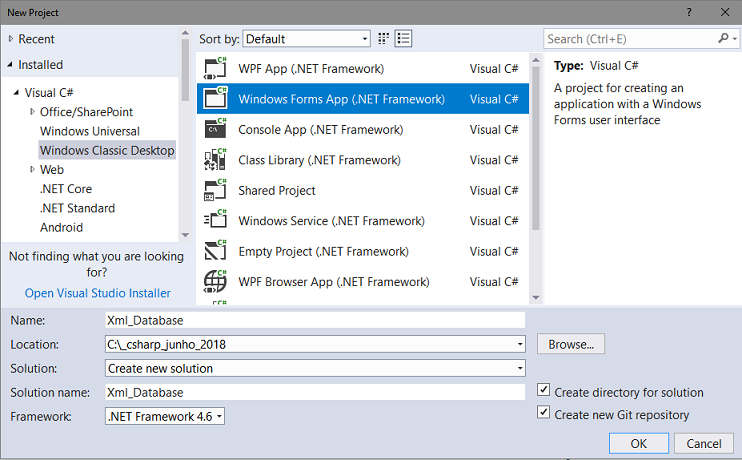Click the Empty Project template icon
Viewport: 742px width, 460px height.
pos(215,252)
